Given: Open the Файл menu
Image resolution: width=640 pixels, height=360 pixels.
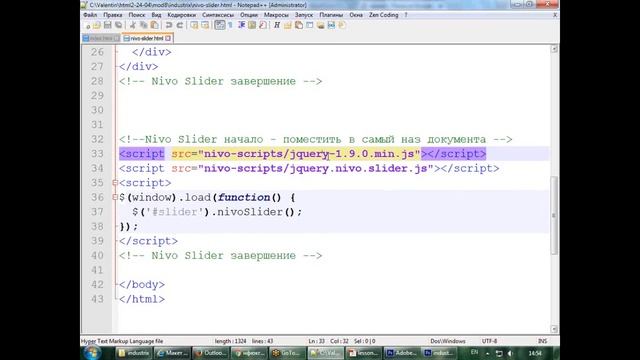Looking at the screenshot, I should pyautogui.click(x=90, y=15).
